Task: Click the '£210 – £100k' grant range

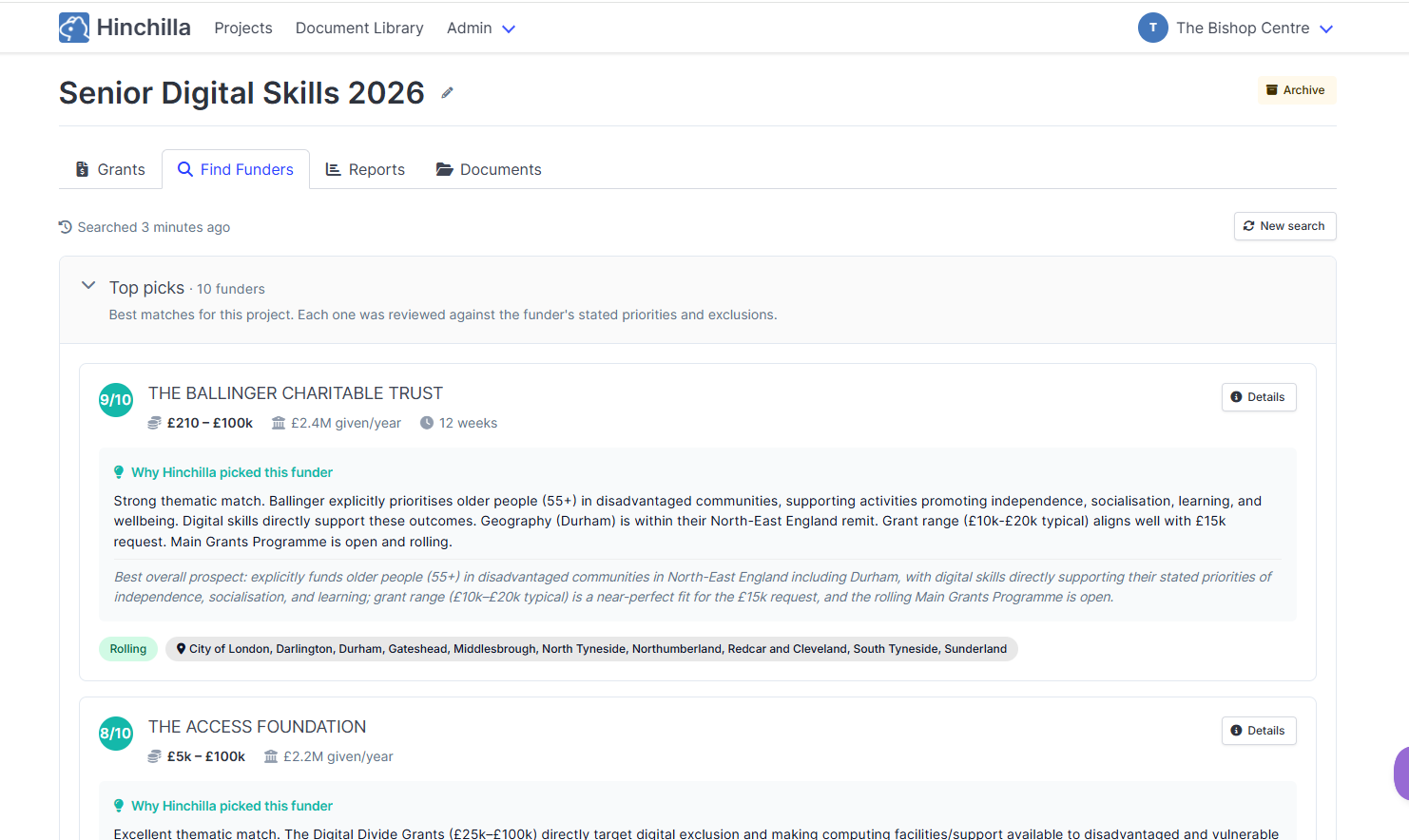Action: click(210, 423)
